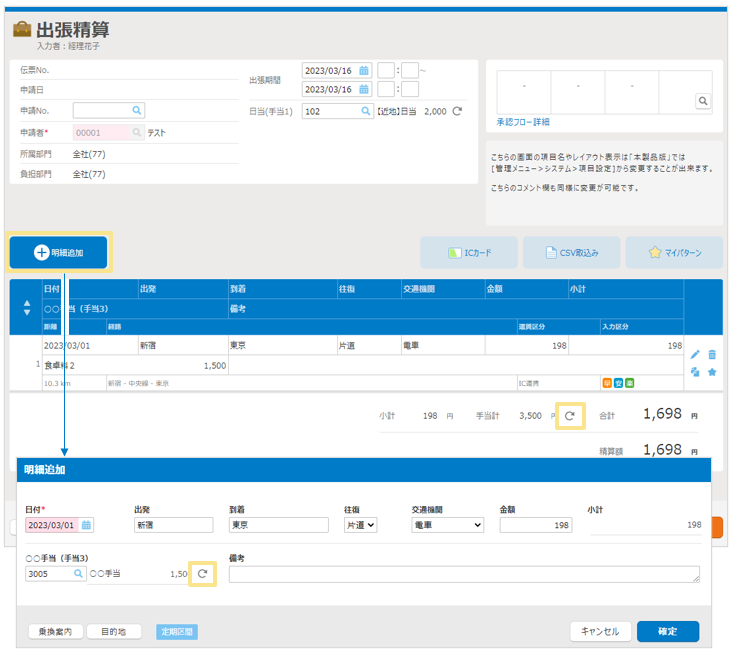This screenshot has height=660, width=731.
Task: Open the CSV取込み import
Action: tap(572, 253)
